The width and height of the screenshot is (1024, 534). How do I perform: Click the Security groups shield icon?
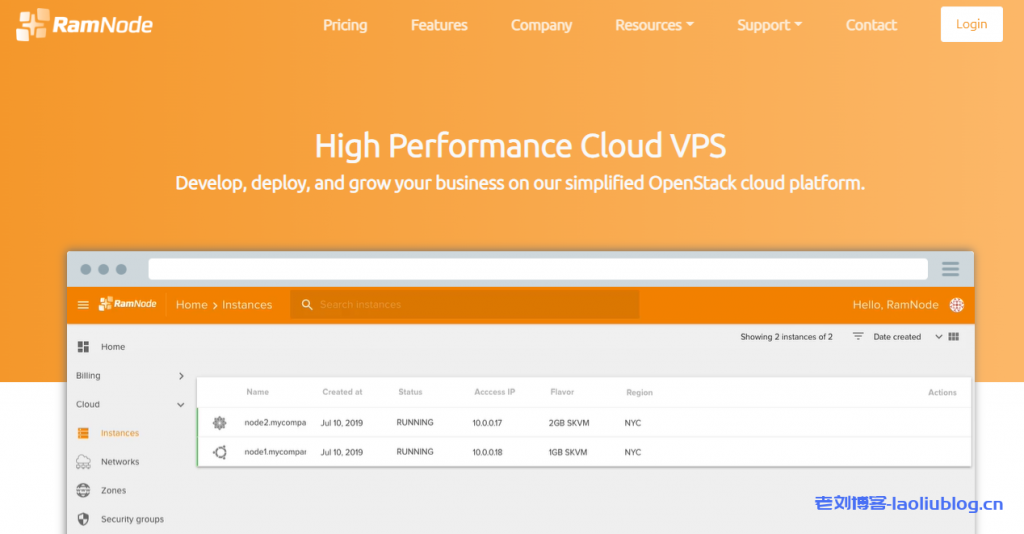pos(83,520)
